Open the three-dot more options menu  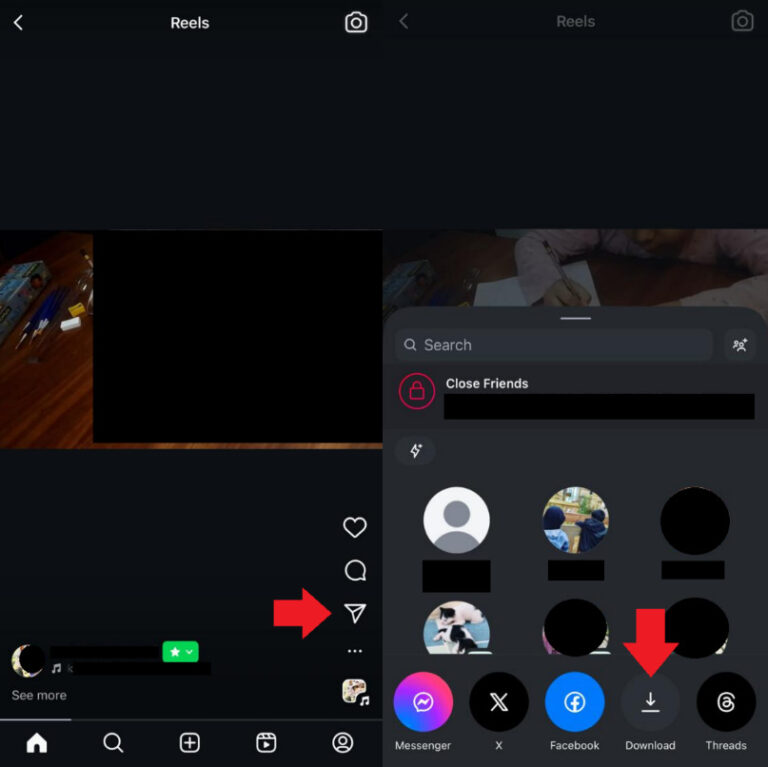[355, 651]
